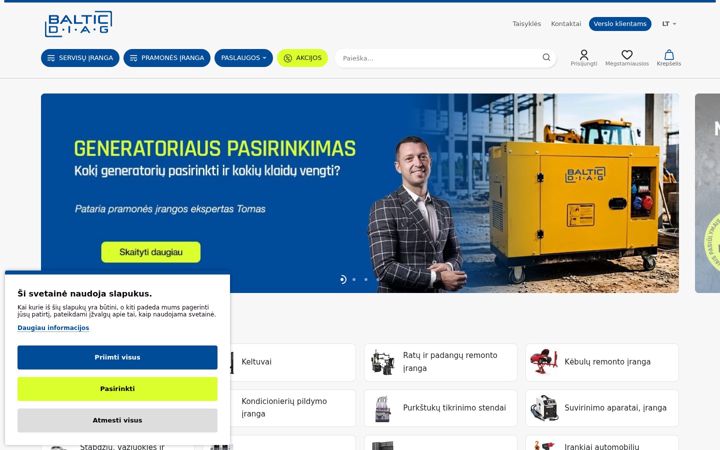
Task: Select the first carousel slide indicator
Action: (343, 279)
